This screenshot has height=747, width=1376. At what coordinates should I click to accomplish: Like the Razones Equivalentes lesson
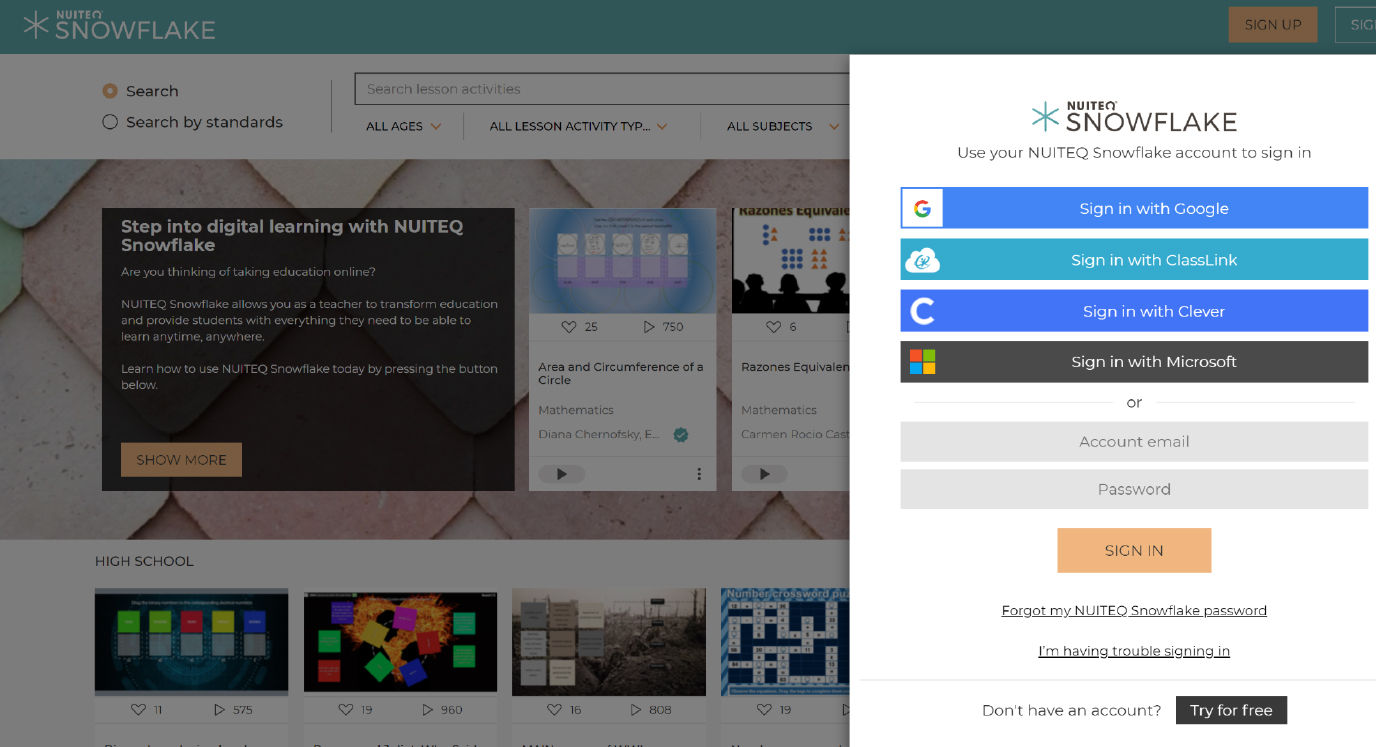[x=773, y=327]
